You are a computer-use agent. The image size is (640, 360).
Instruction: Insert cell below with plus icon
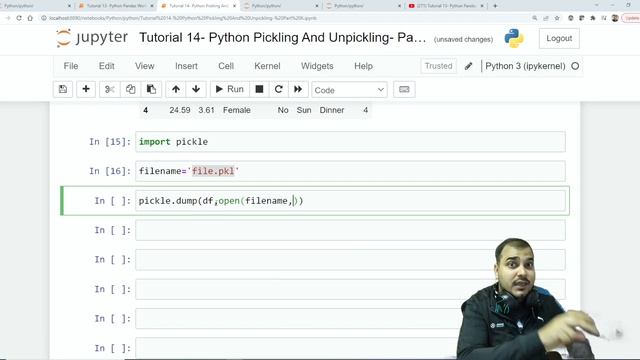(x=86, y=89)
